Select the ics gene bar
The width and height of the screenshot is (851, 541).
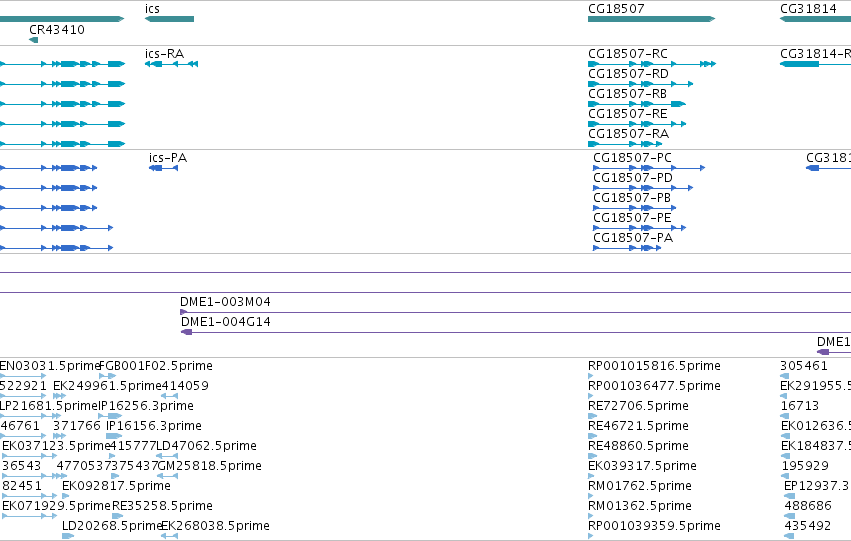click(x=169, y=19)
